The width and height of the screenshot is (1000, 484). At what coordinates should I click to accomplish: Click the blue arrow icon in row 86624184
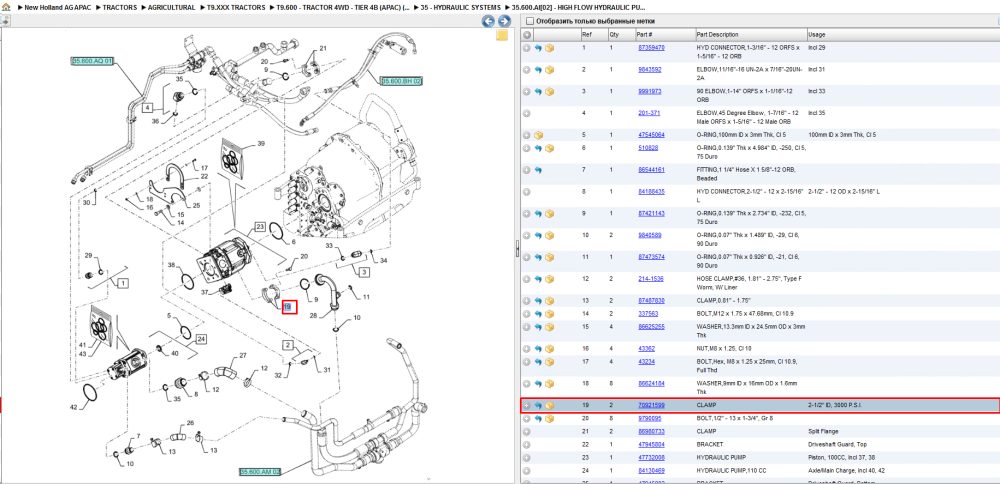(538, 383)
